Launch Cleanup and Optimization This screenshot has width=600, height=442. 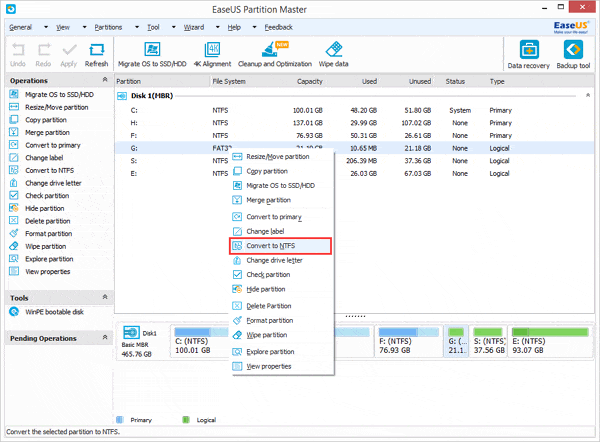tap(275, 54)
